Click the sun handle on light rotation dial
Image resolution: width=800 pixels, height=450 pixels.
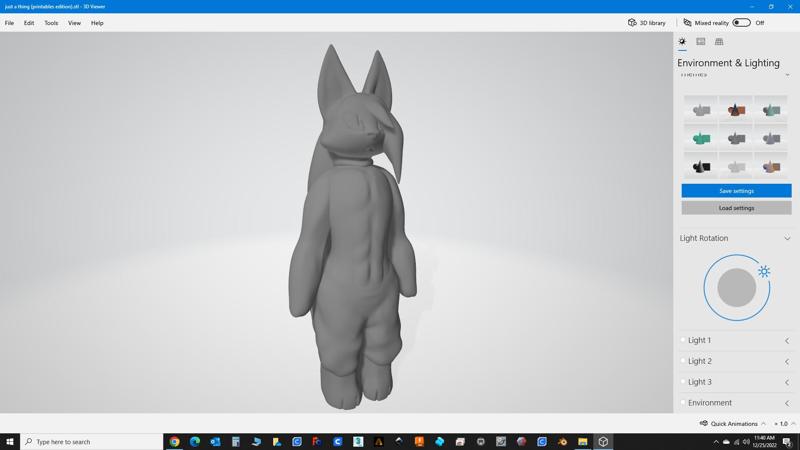click(x=764, y=271)
